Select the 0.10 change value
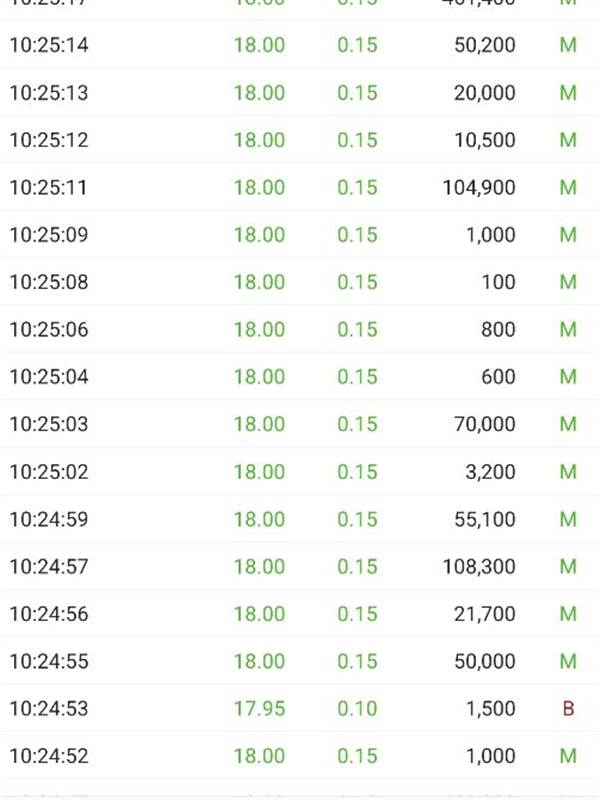This screenshot has width=600, height=800. [x=357, y=709]
